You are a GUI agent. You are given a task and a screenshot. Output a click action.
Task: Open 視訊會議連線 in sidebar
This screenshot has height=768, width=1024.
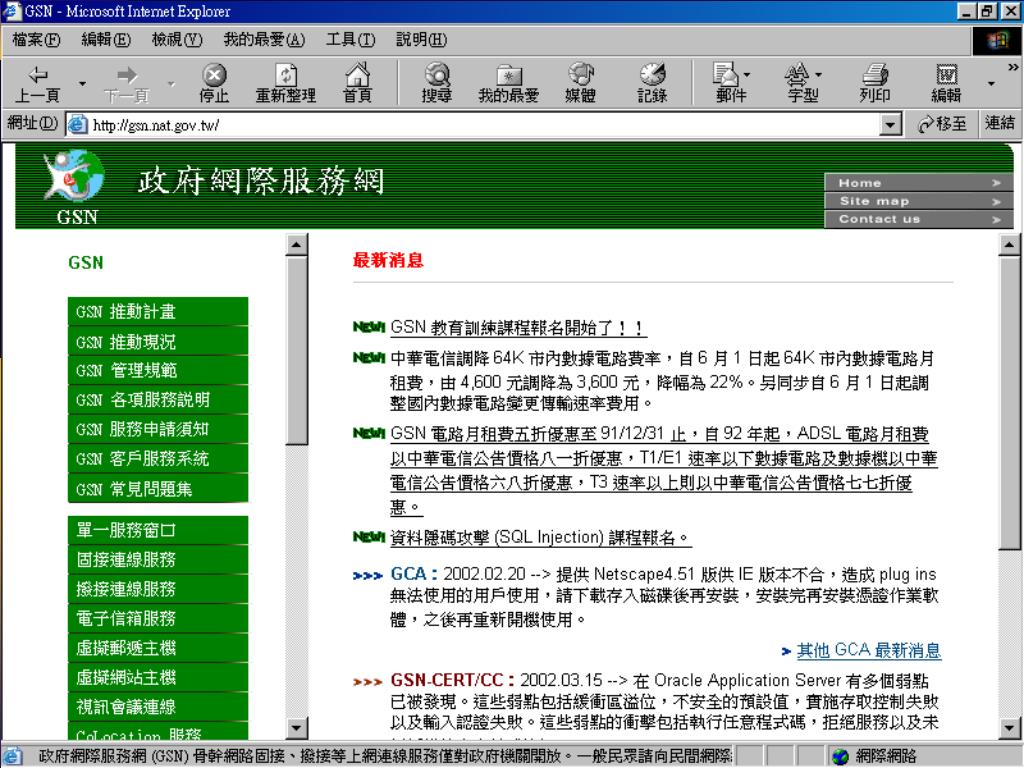pyautogui.click(x=158, y=707)
